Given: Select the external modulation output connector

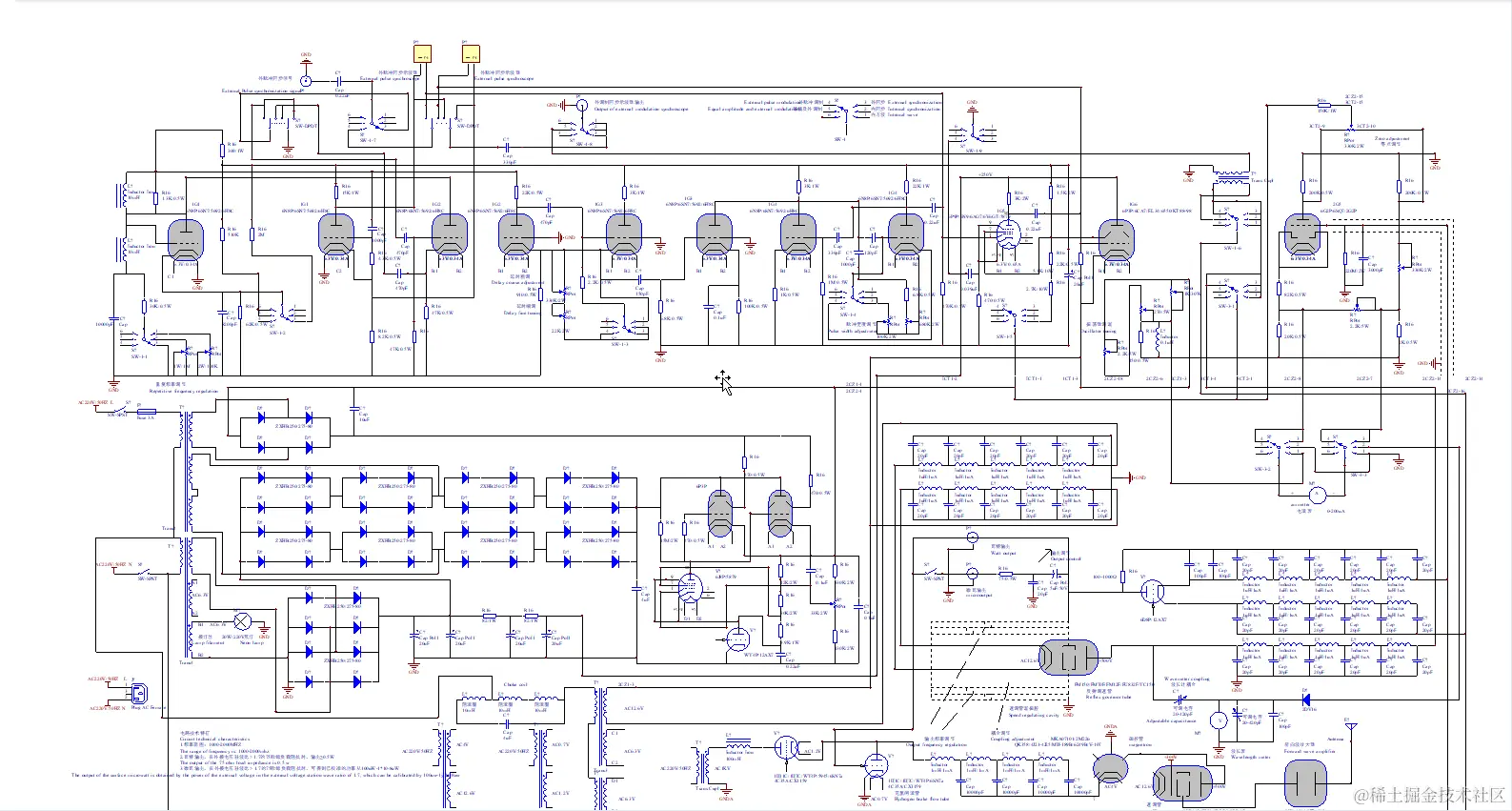Looking at the screenshot, I should click(581, 105).
